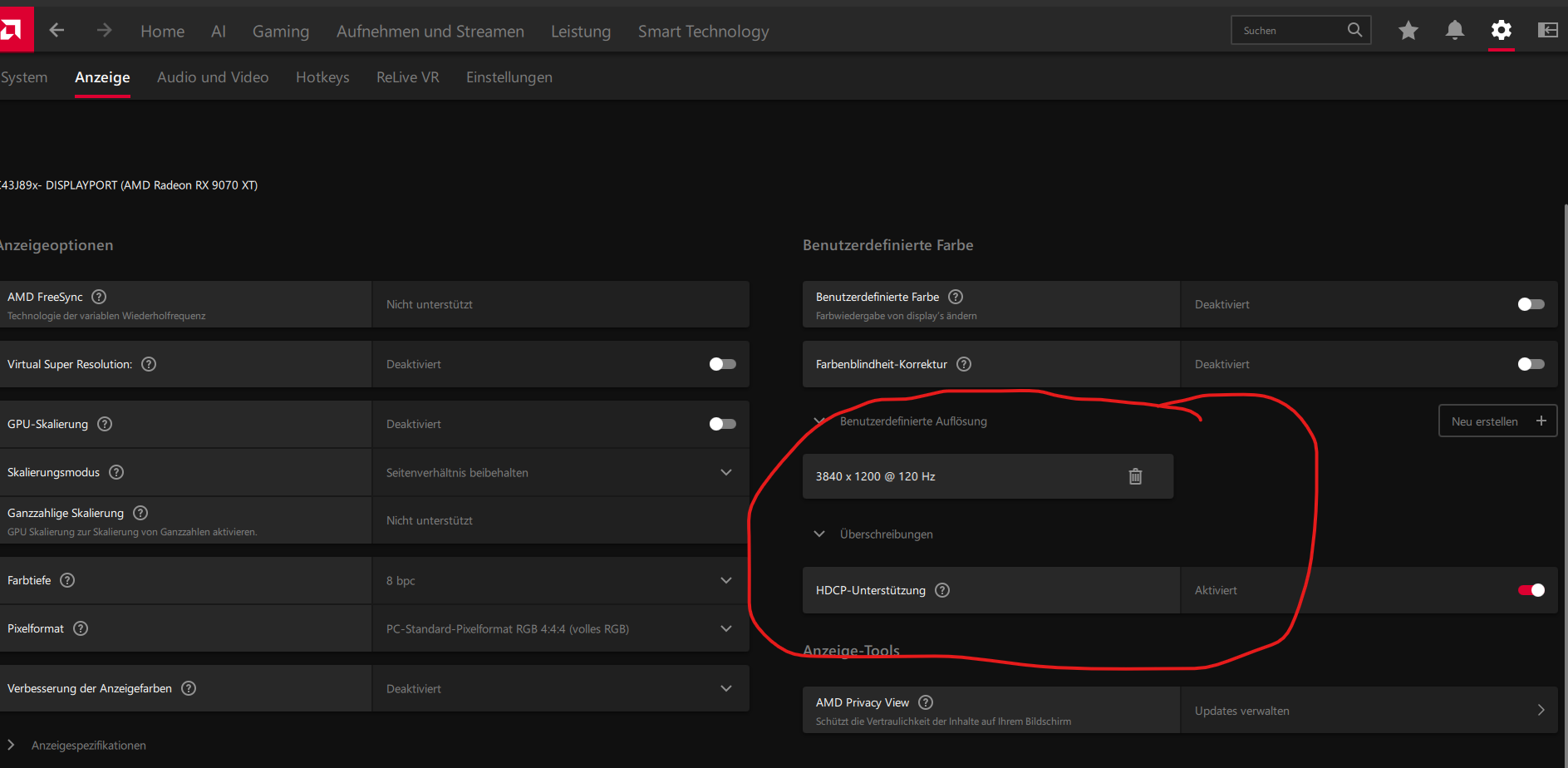Delete the 3840 x 1200 custom resolution
Screen dimensions: 1568x768
(x=1135, y=476)
